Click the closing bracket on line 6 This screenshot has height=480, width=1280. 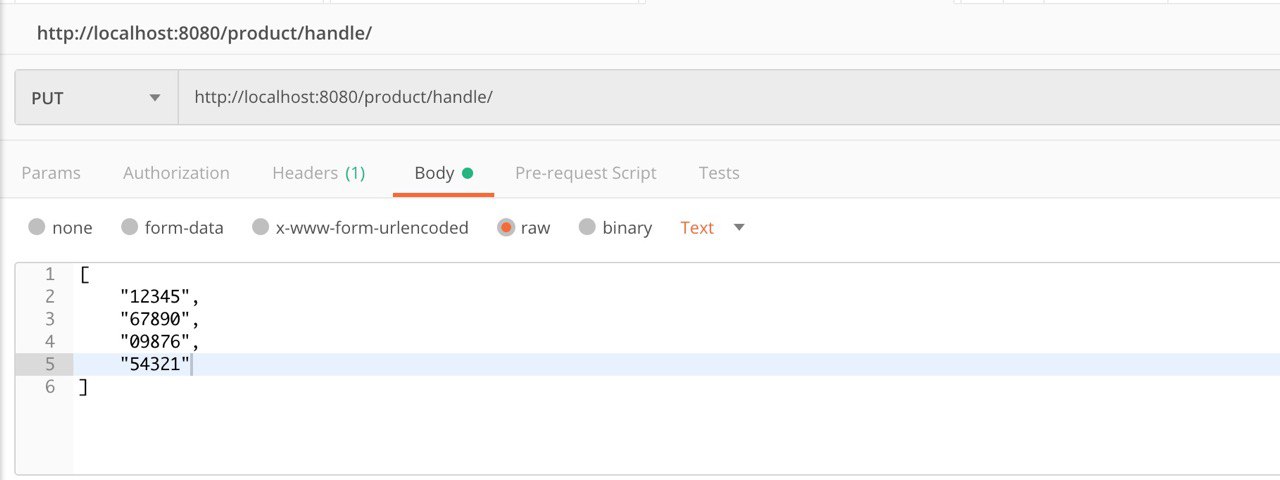pyautogui.click(x=83, y=387)
